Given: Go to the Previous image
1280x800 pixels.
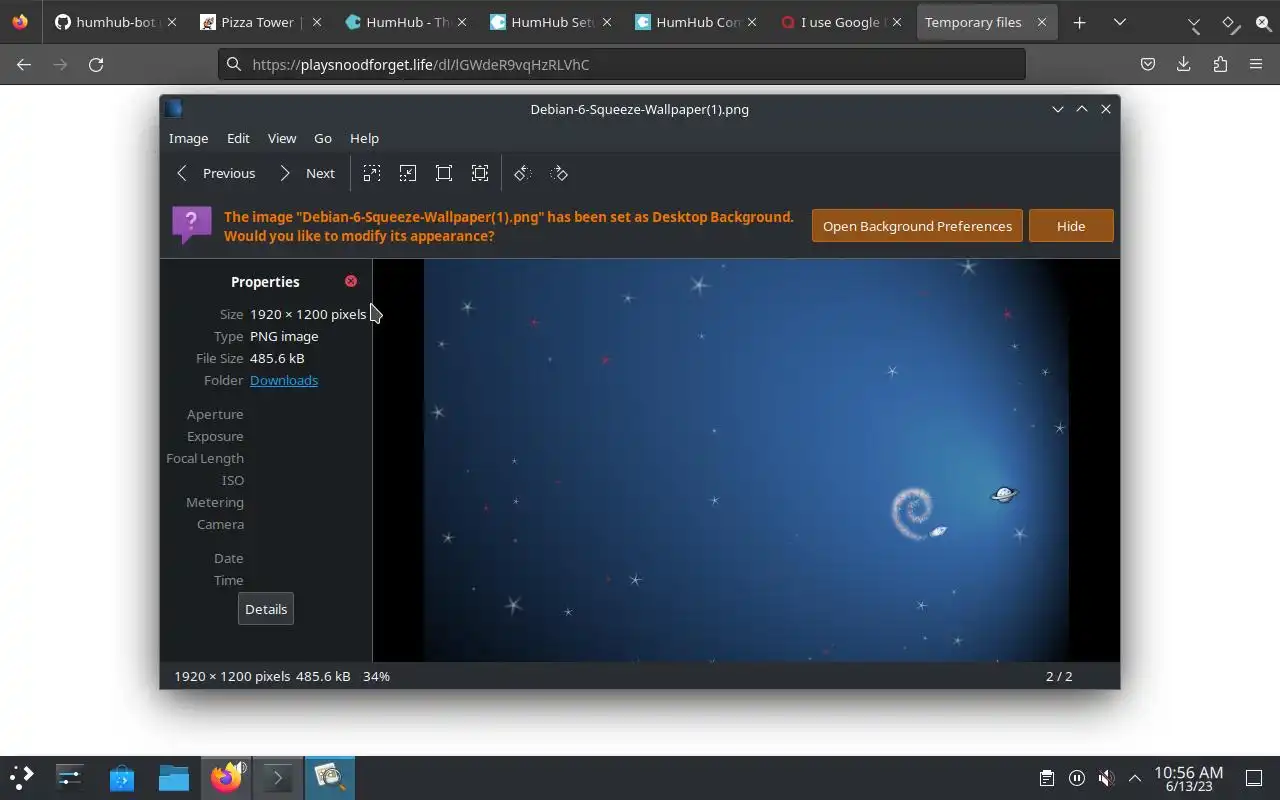Looking at the screenshot, I should [x=216, y=173].
